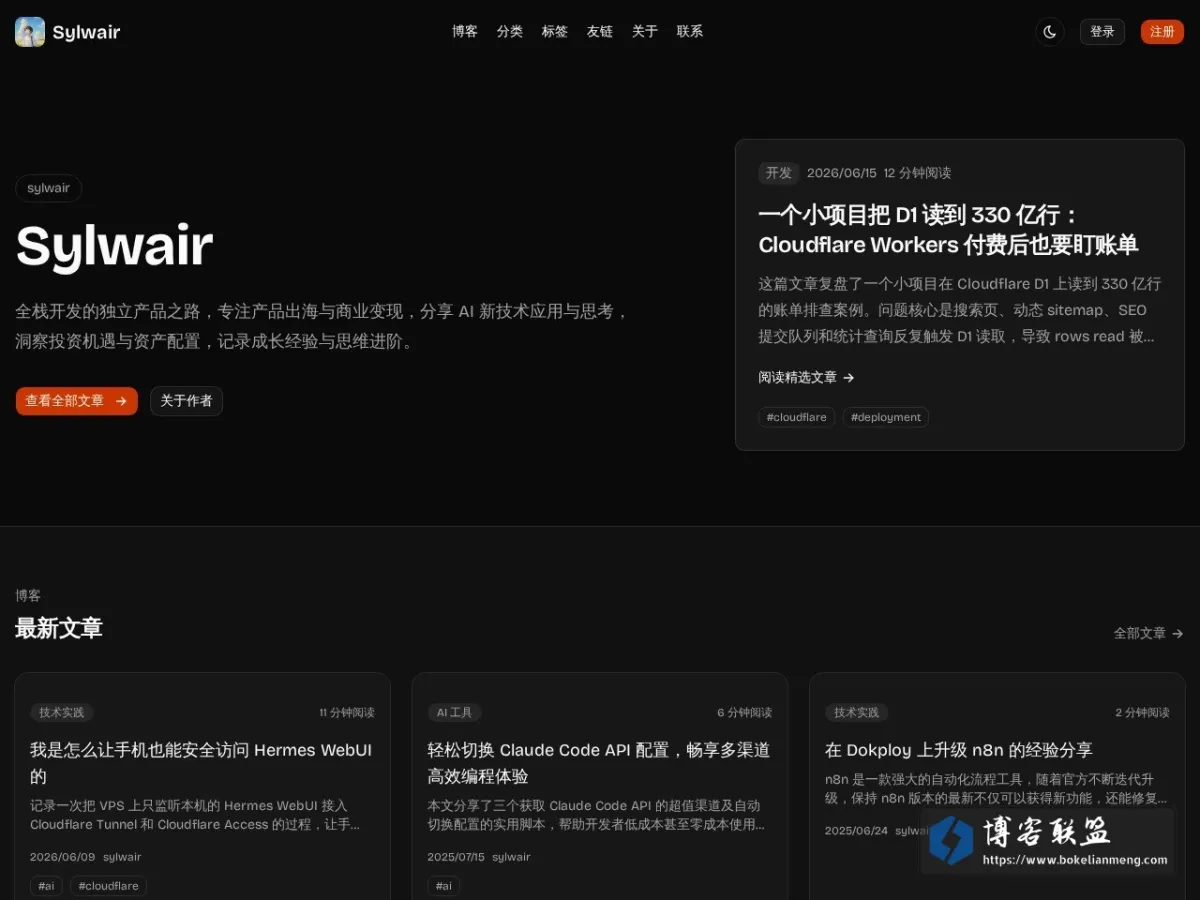Click the 11 分钟阅读 reading time text

click(x=347, y=713)
